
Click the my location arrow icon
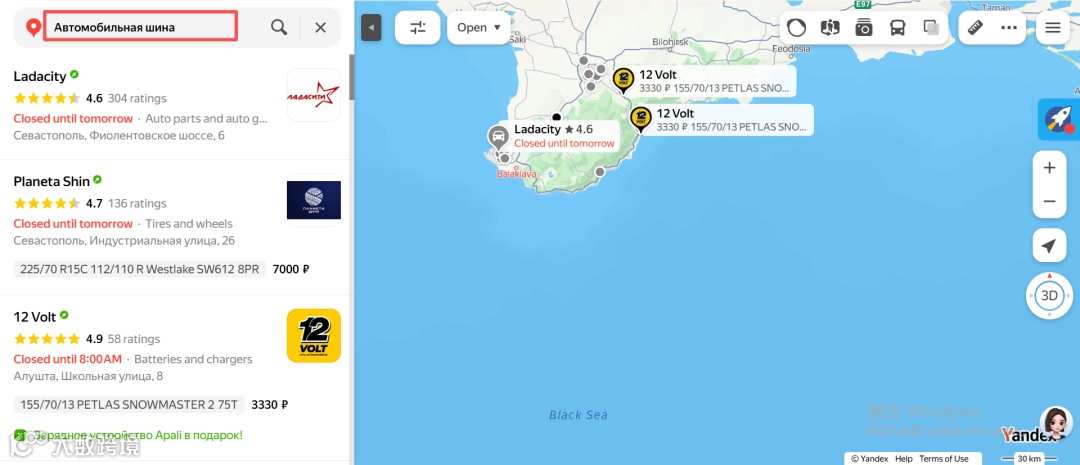coord(1049,246)
